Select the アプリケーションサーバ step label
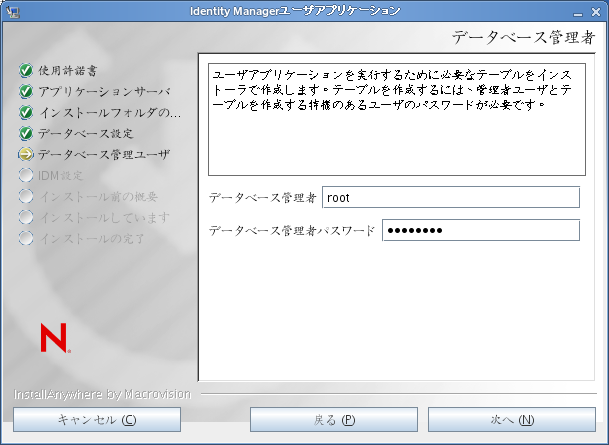The width and height of the screenshot is (609, 445). pos(104,92)
